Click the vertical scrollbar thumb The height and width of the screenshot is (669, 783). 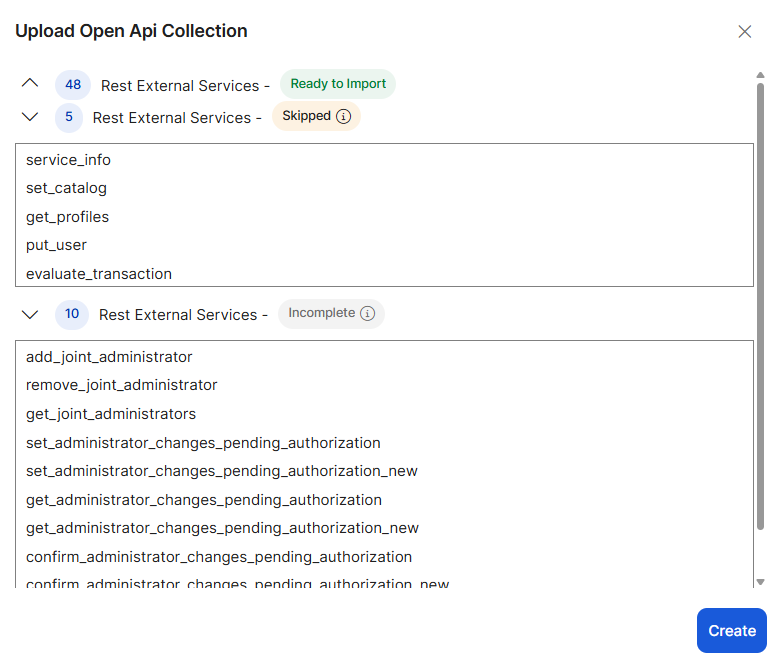click(760, 300)
